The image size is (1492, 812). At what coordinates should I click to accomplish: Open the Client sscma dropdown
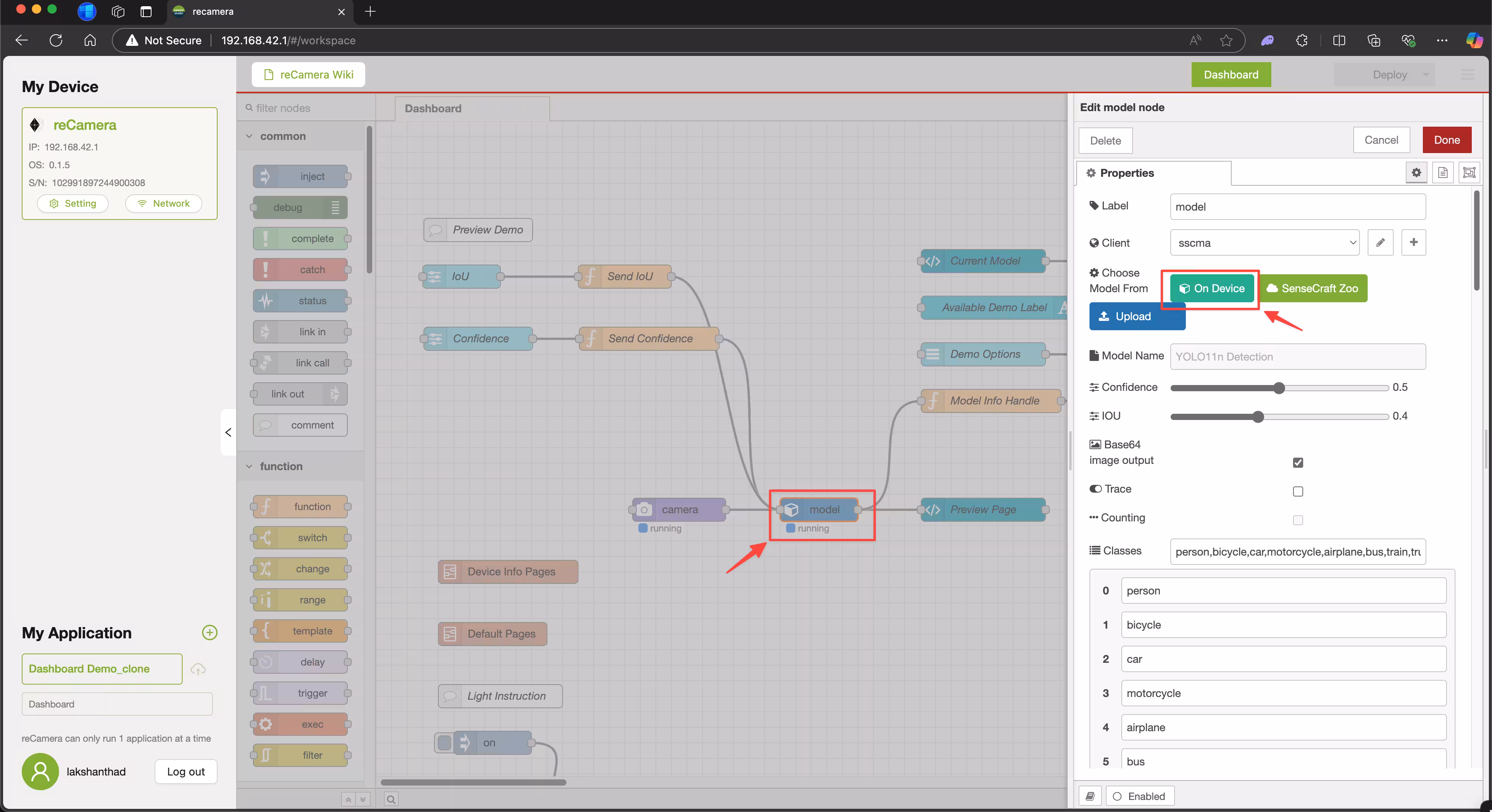pyautogui.click(x=1264, y=243)
